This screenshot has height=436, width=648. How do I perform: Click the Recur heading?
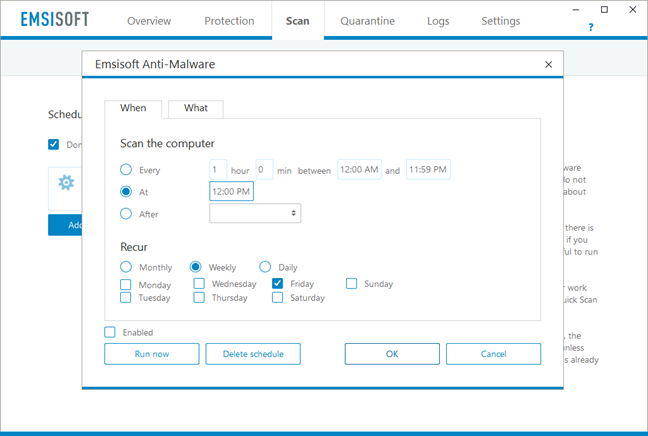[133, 247]
